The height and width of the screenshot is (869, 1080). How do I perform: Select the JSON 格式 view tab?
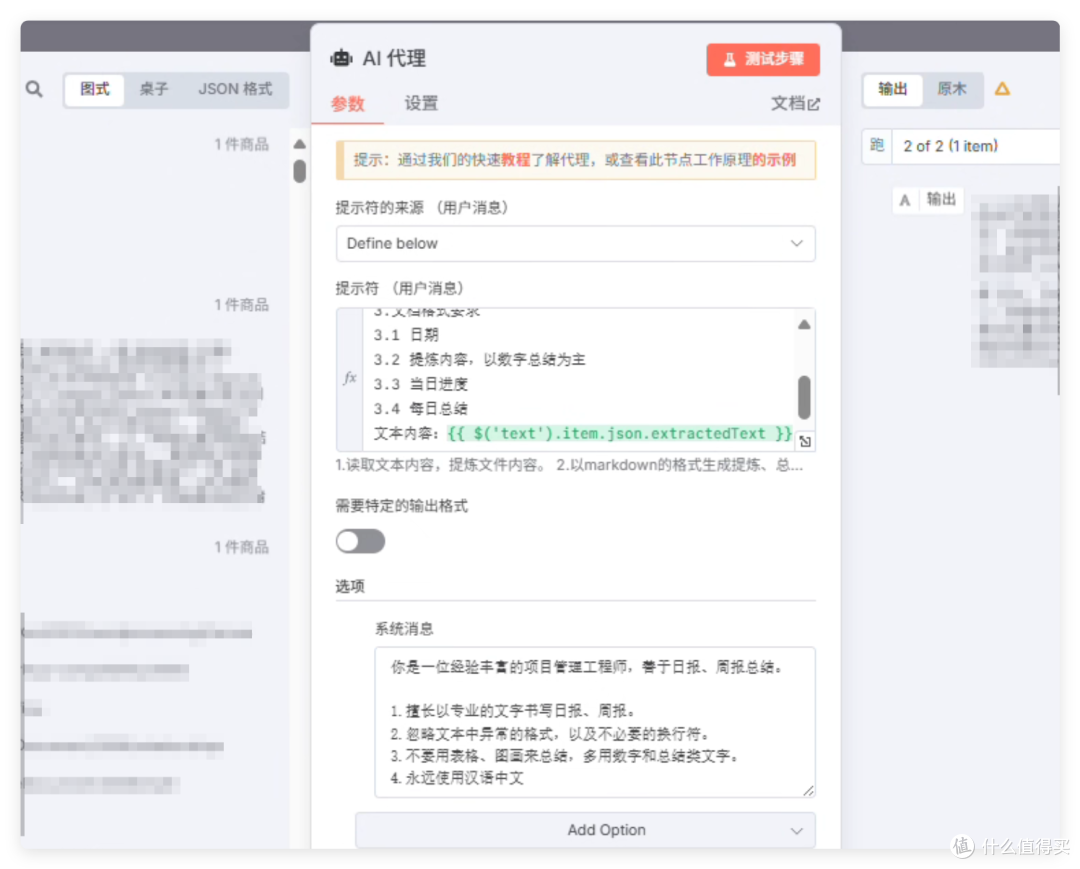(x=236, y=90)
